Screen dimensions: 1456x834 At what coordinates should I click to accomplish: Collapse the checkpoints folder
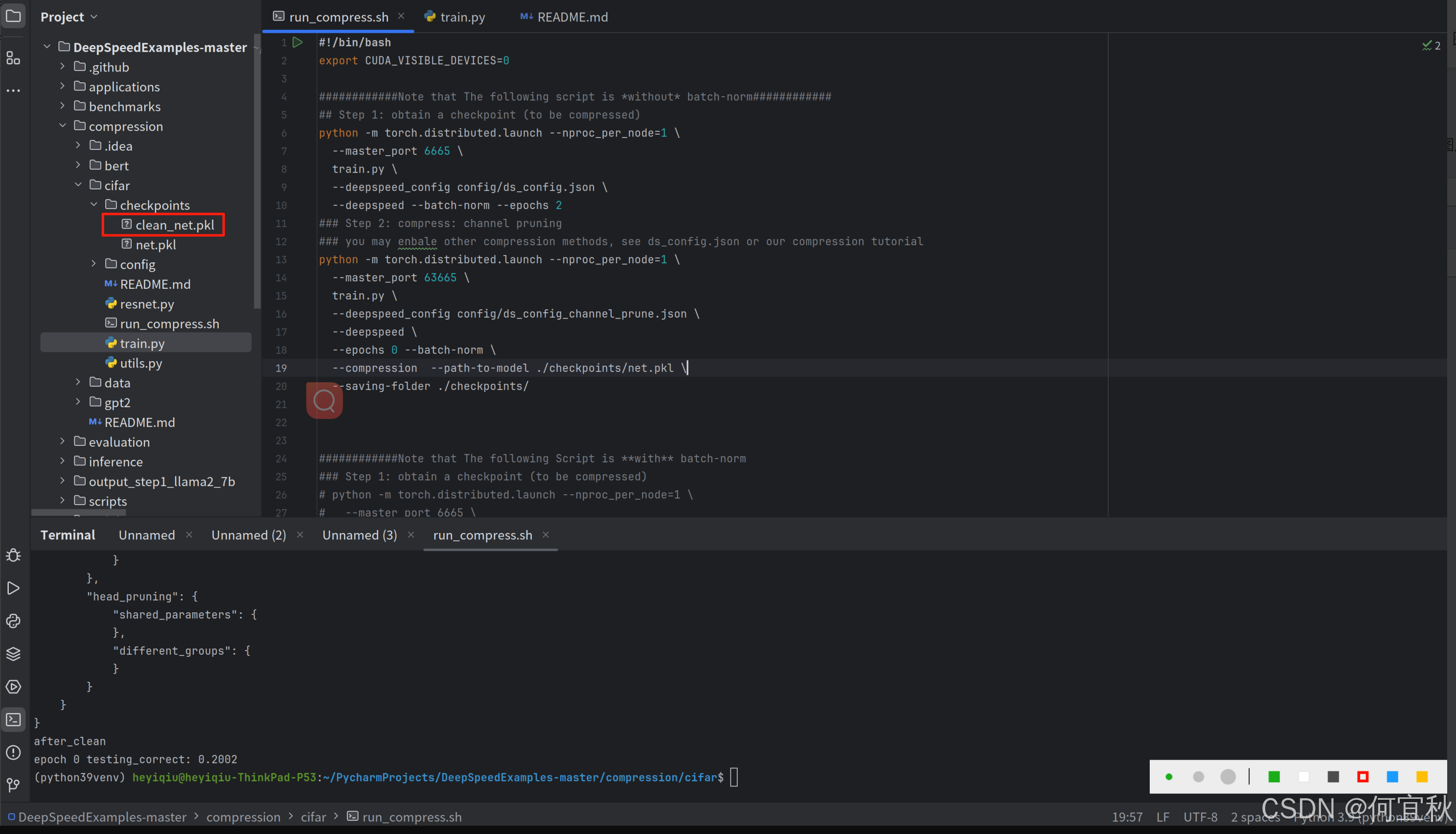coord(94,205)
